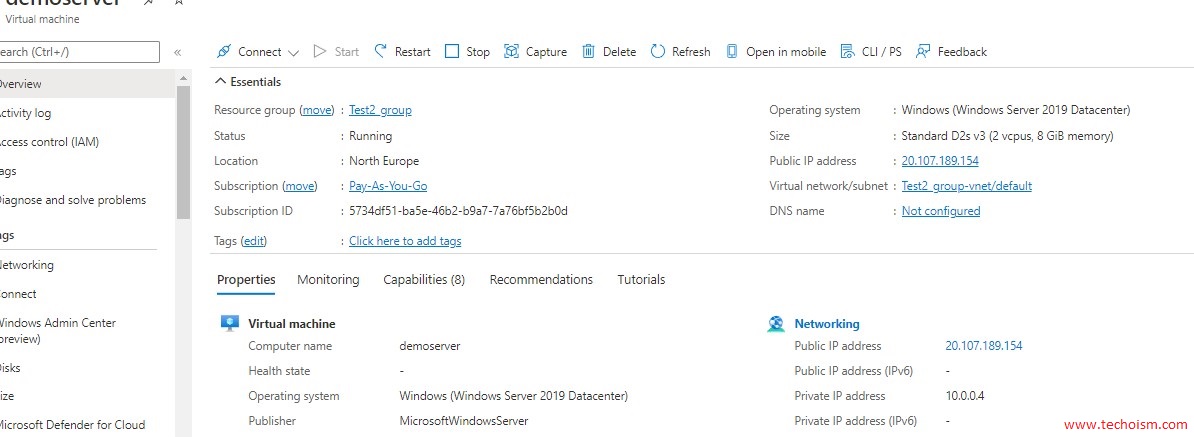The height and width of the screenshot is (437, 1194).
Task: Click move link next to Resource group
Action: (317, 110)
